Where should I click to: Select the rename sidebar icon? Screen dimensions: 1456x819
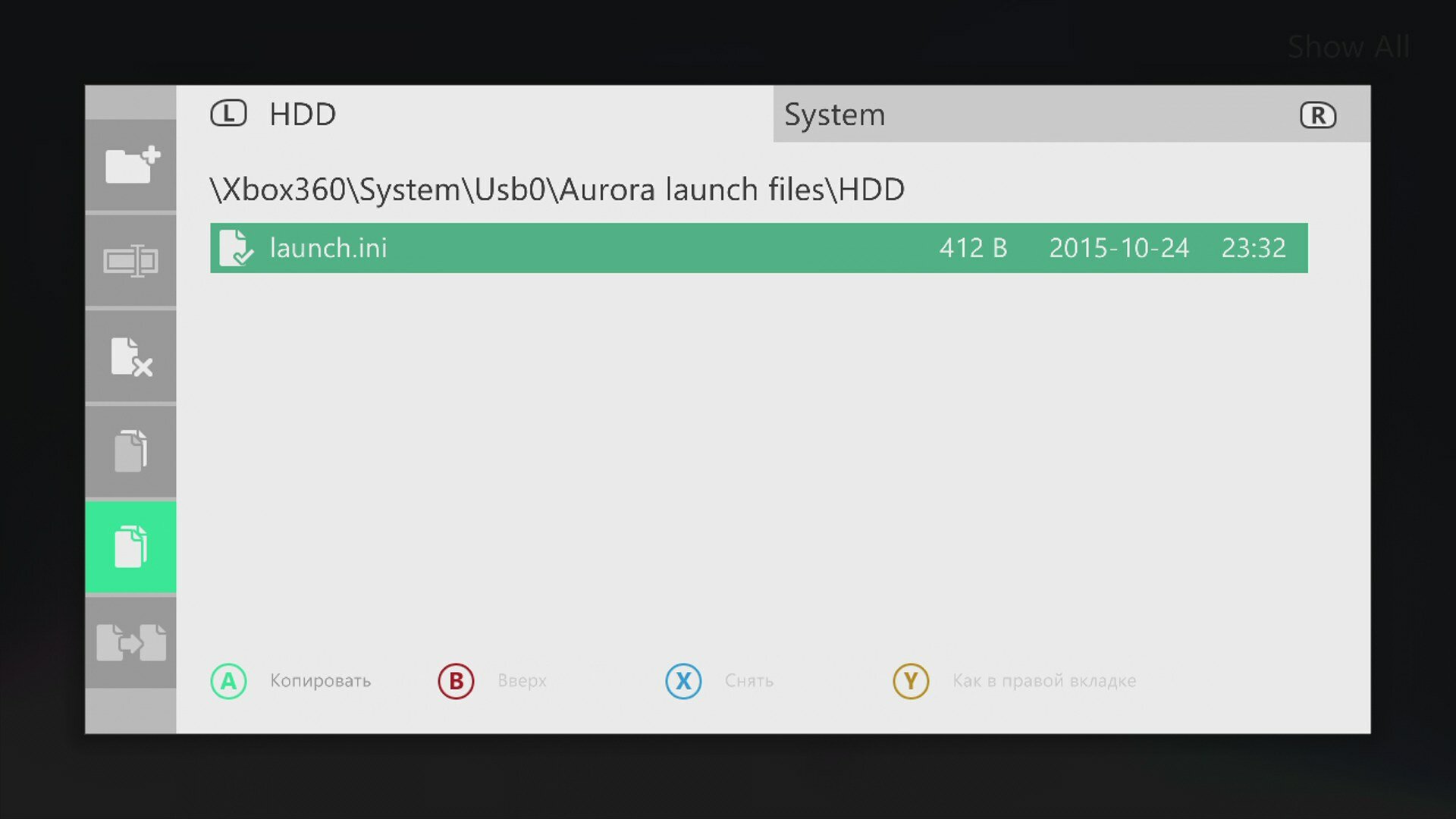tap(131, 261)
